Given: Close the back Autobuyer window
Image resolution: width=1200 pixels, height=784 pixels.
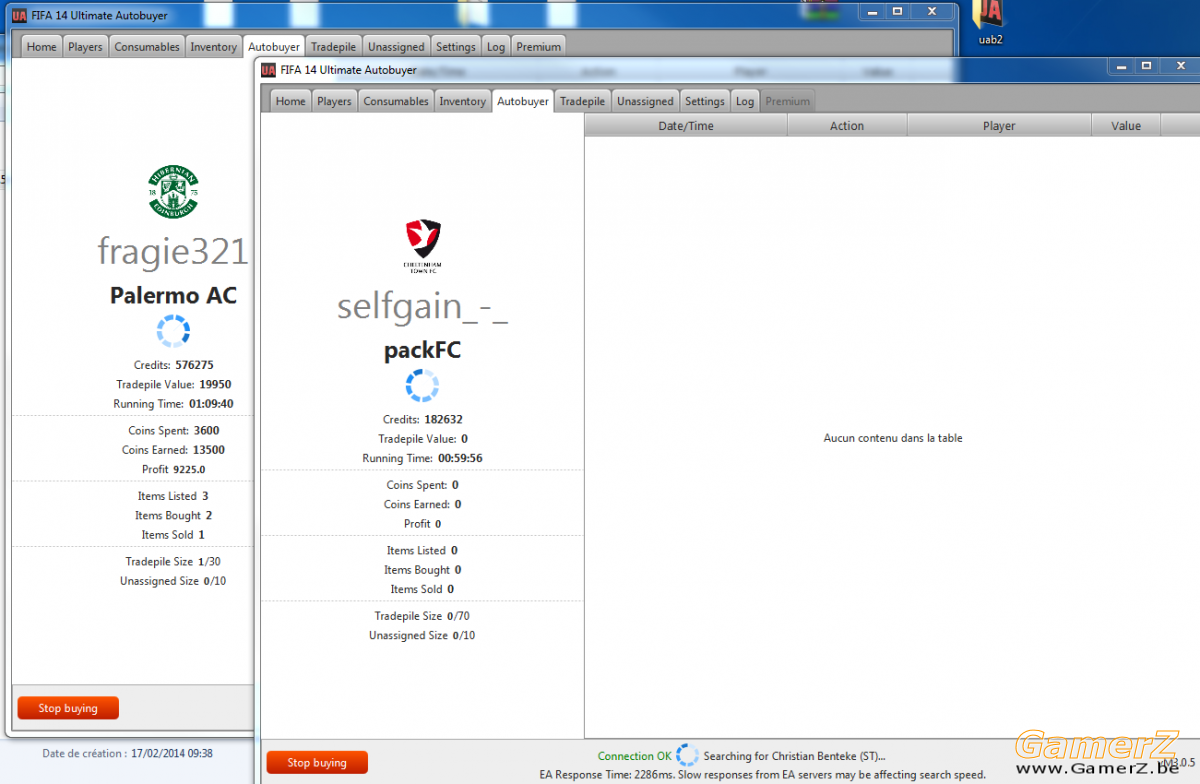Looking at the screenshot, I should pyautogui.click(x=932, y=11).
